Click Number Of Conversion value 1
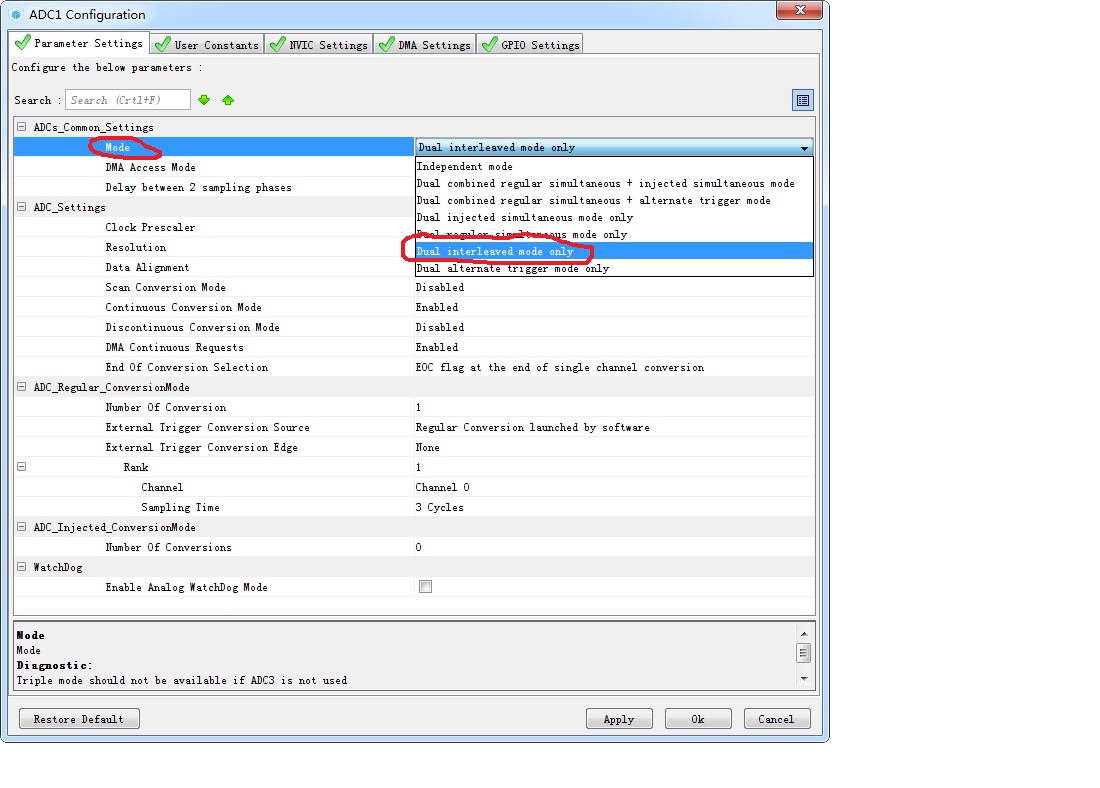The image size is (1100, 788). click(x=418, y=407)
